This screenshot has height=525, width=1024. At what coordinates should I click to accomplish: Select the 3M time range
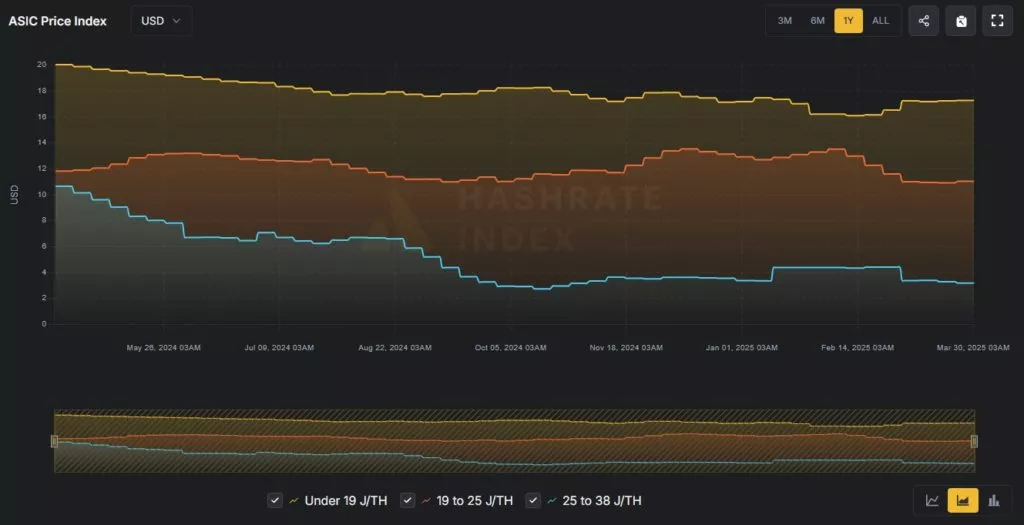pos(785,21)
